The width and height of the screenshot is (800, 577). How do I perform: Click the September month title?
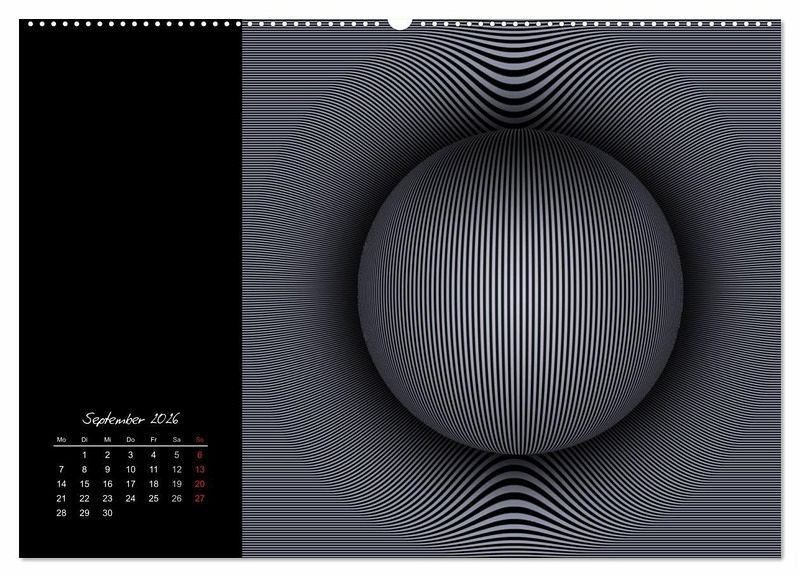click(131, 419)
